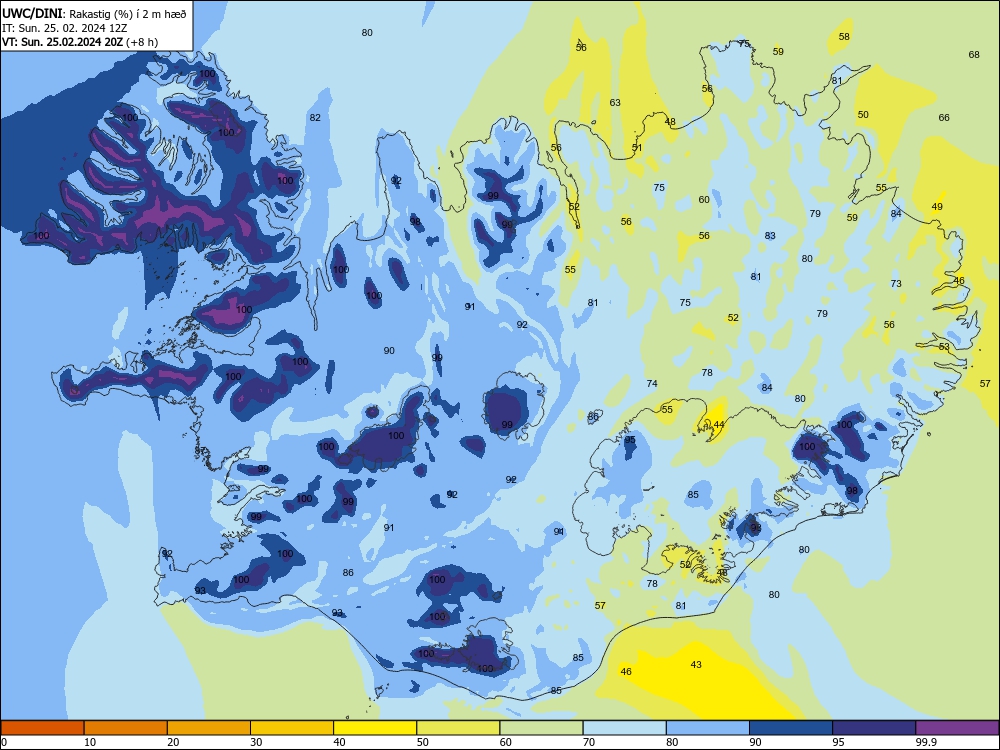Click the 'VT: Sun. 25.02.2024 20Z (+8 h)' line
The width and height of the screenshot is (1000, 750).
click(x=80, y=42)
